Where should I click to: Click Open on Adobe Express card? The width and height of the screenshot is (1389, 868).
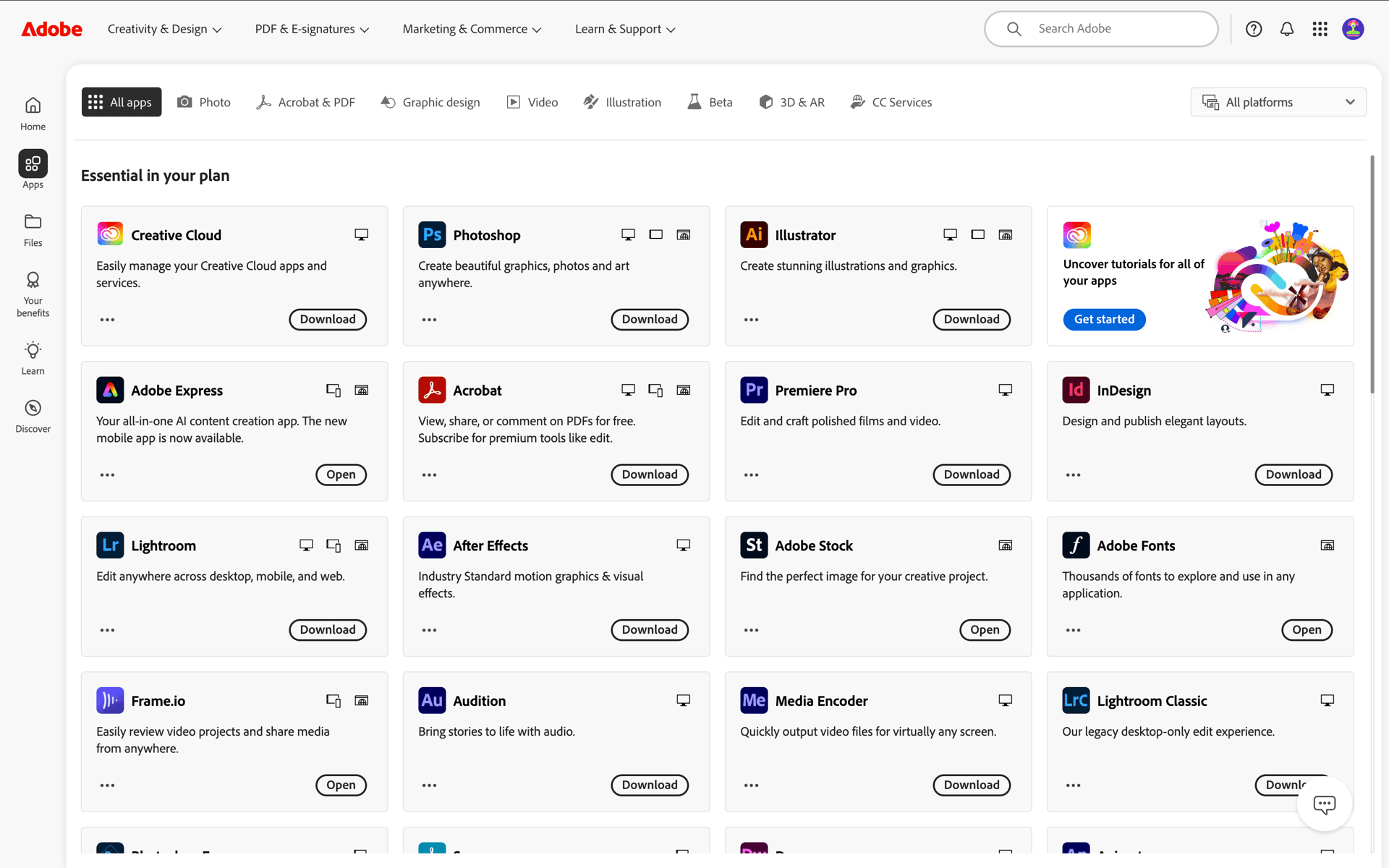[x=341, y=475]
